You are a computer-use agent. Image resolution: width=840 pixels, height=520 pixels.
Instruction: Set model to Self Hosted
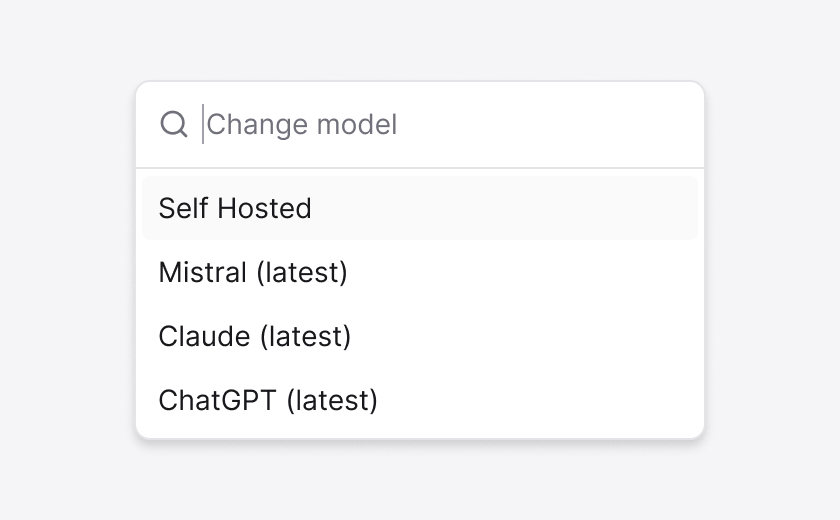235,208
